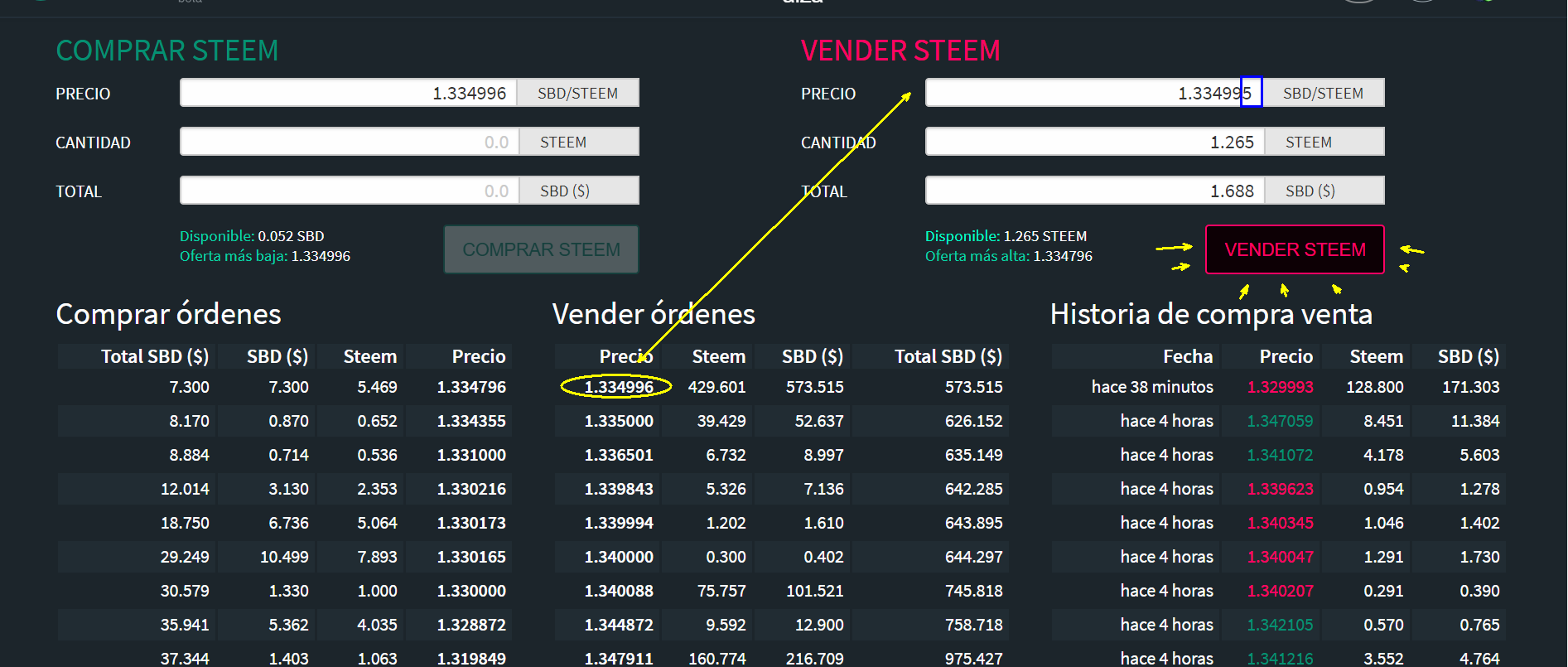Viewport: 1568px width, 667px height.
Task: Click Total SBD ($) header in Vender órdenes
Action: [x=948, y=356]
